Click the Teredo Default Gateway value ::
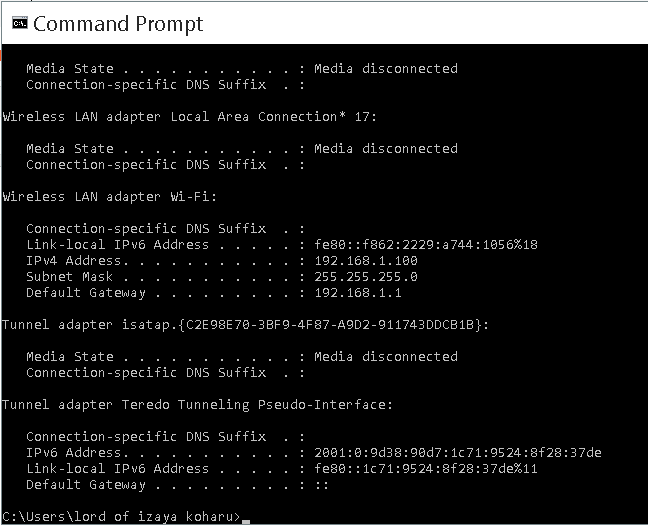The width and height of the screenshot is (648, 528). [x=322, y=485]
